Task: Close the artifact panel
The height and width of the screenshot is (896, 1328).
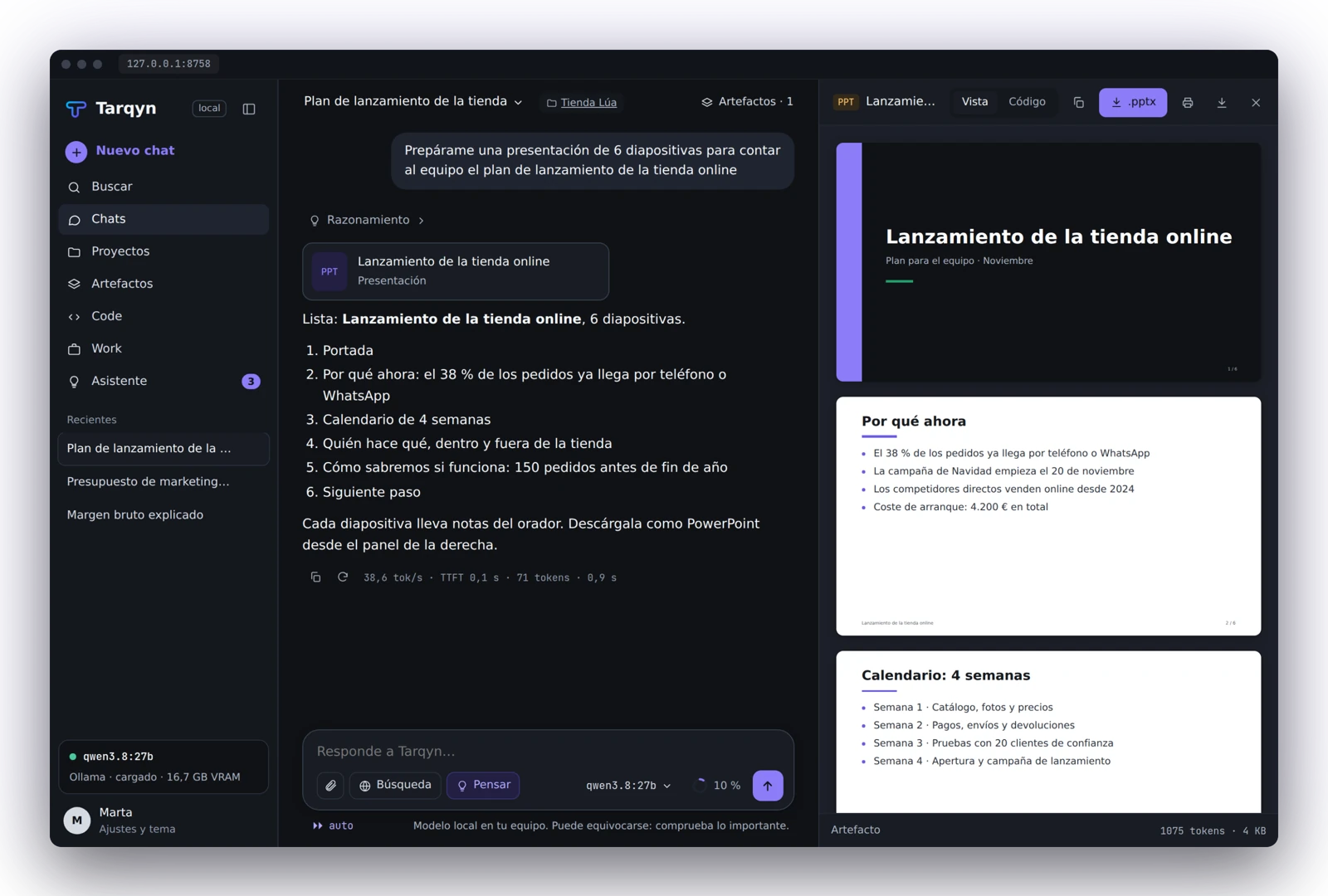Action: (1256, 103)
